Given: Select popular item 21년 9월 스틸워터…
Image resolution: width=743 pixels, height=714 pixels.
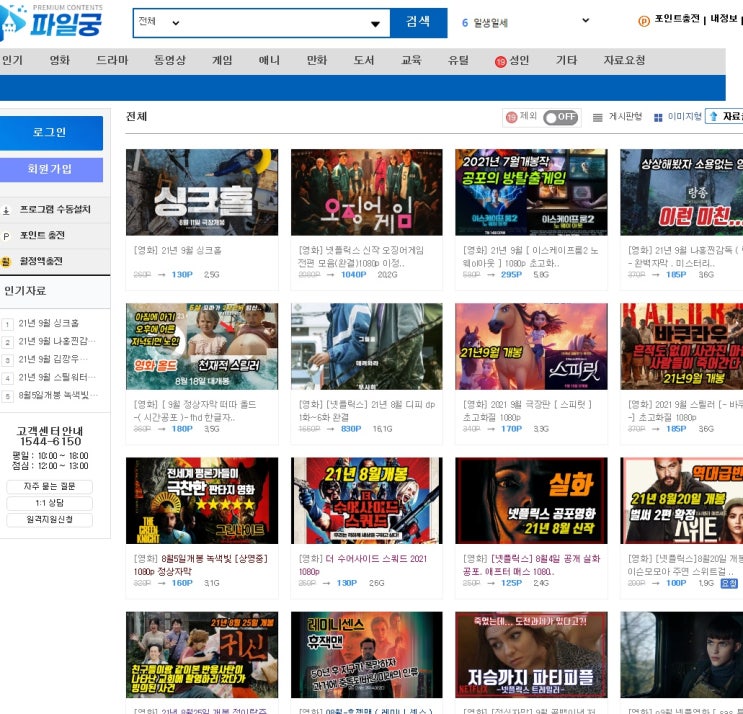Looking at the screenshot, I should tap(57, 378).
